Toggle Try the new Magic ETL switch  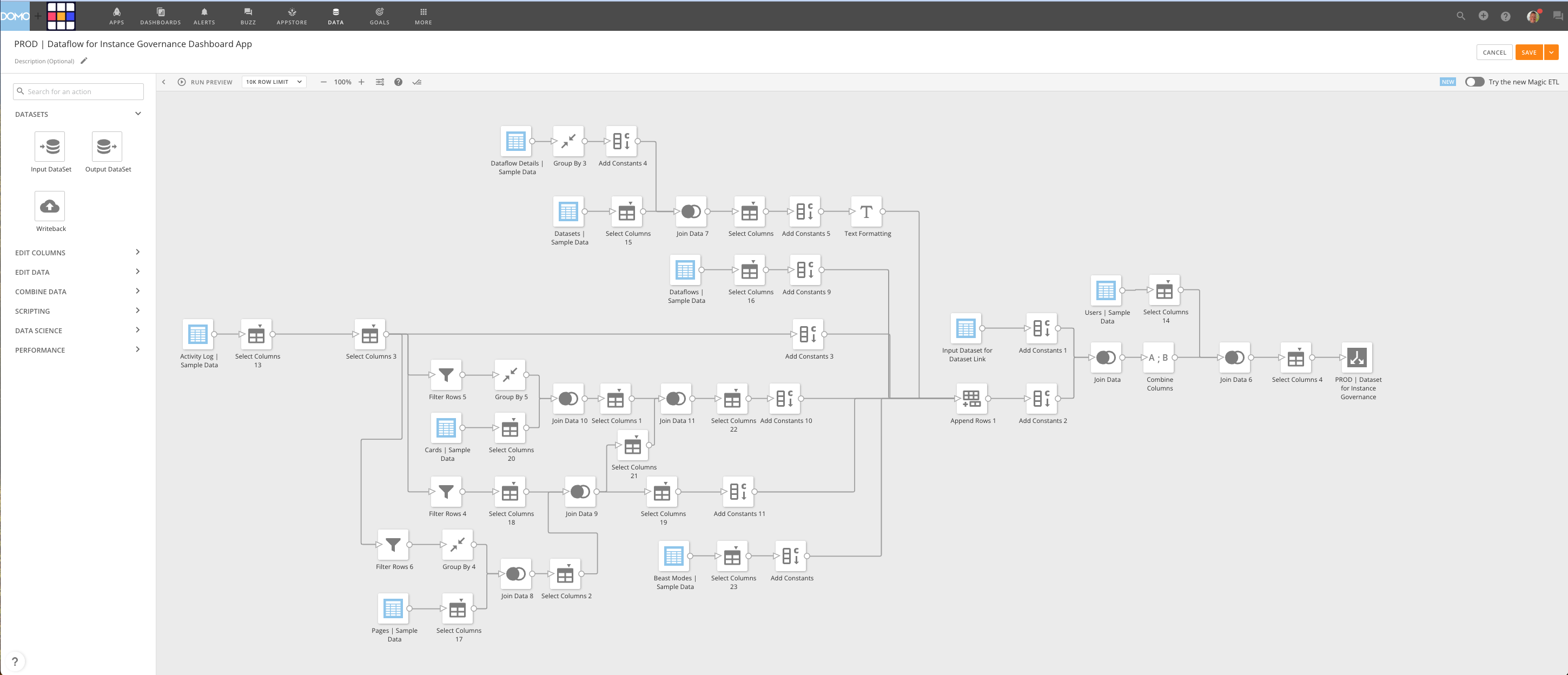pos(1474,82)
